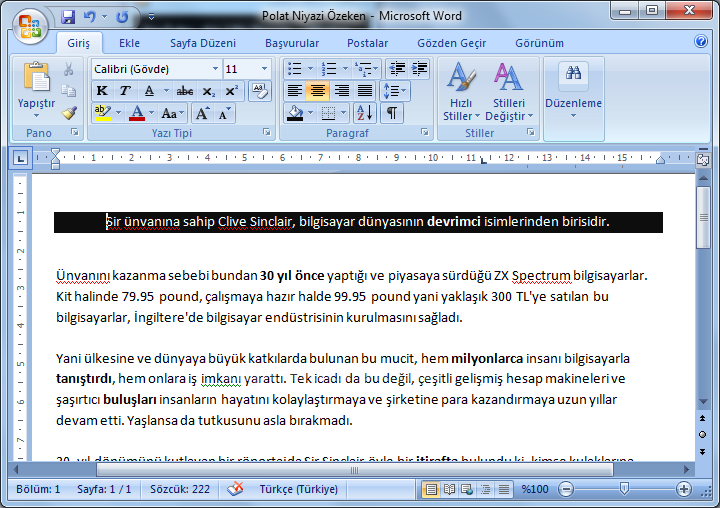This screenshot has height=508, width=720.
Task: Zoom out with the minus button
Action: pyautogui.click(x=566, y=490)
